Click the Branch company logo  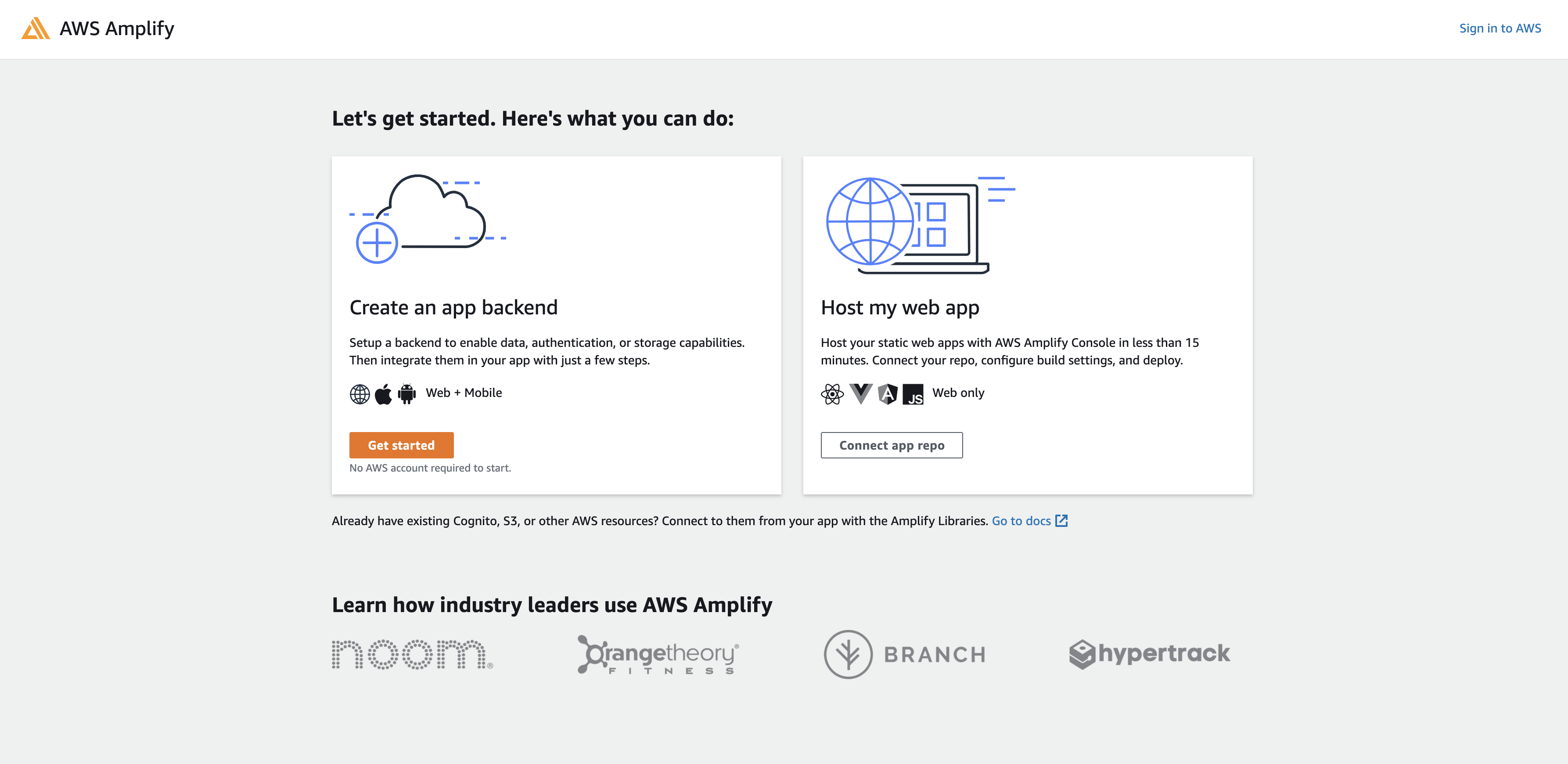click(905, 654)
